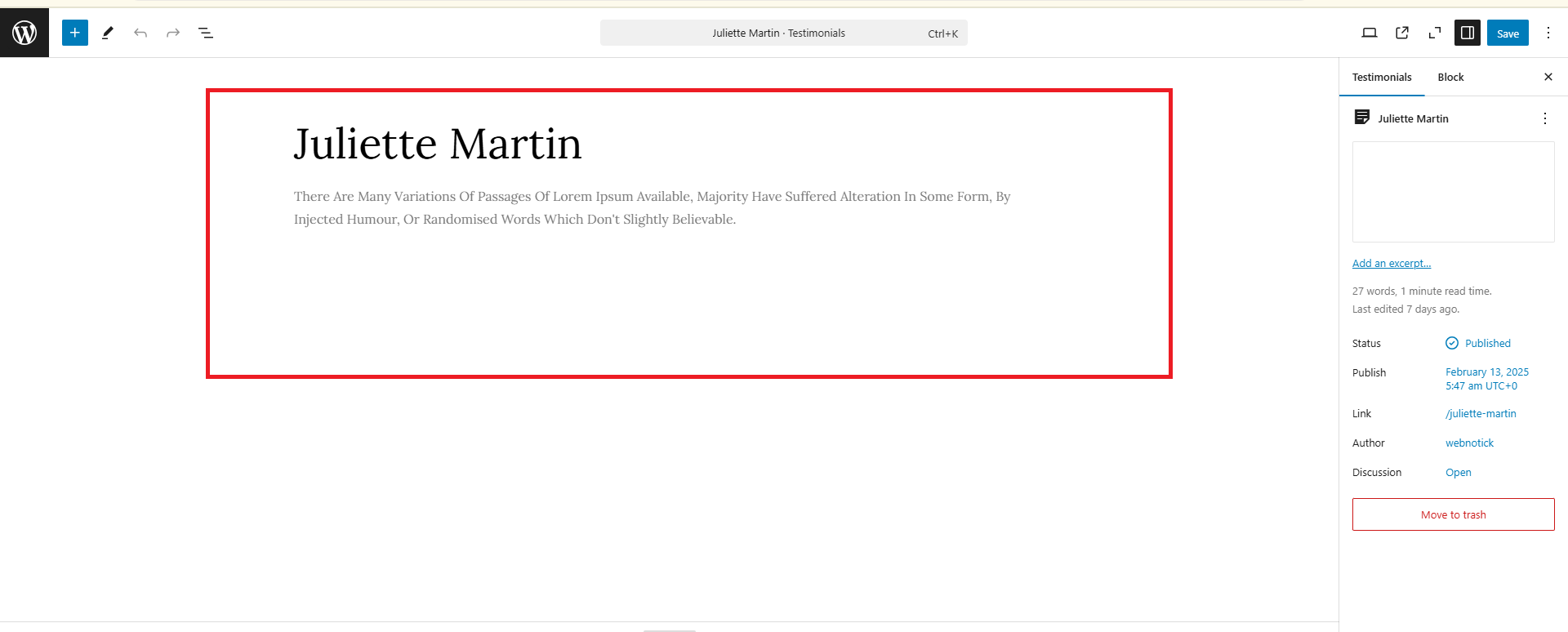The width and height of the screenshot is (1568, 632).
Task: Toggle the Settings sidebar panel
Action: pyautogui.click(x=1468, y=33)
